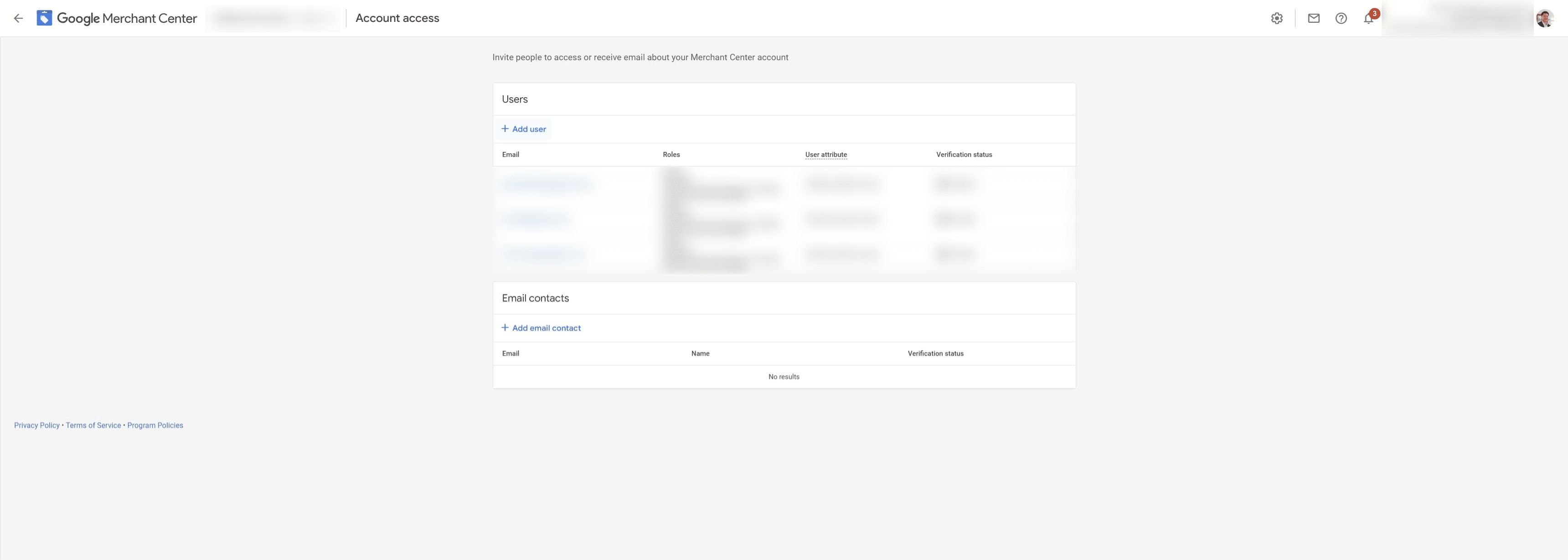Open the help question mark icon

click(1341, 18)
